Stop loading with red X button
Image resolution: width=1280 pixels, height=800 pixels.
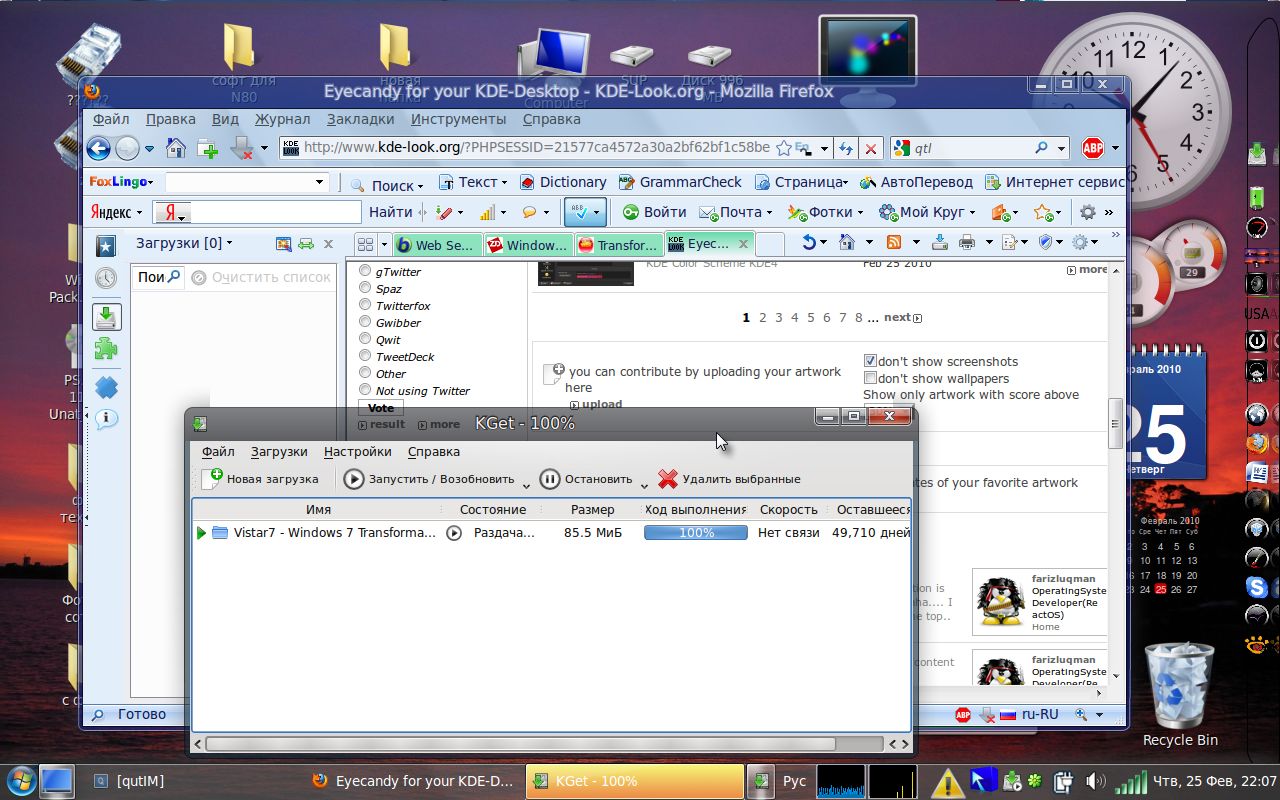(871, 148)
